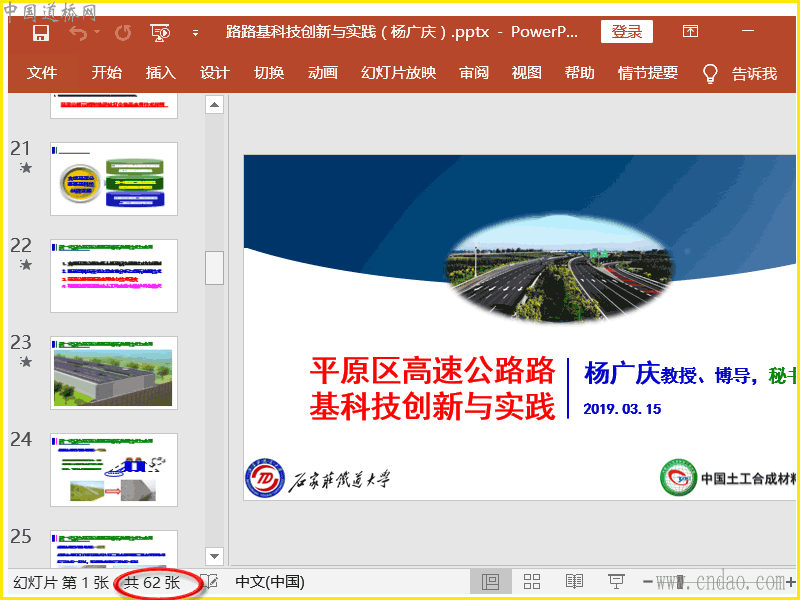
Task: Click the thumbnail pane scroll up arrow
Action: tap(214, 105)
